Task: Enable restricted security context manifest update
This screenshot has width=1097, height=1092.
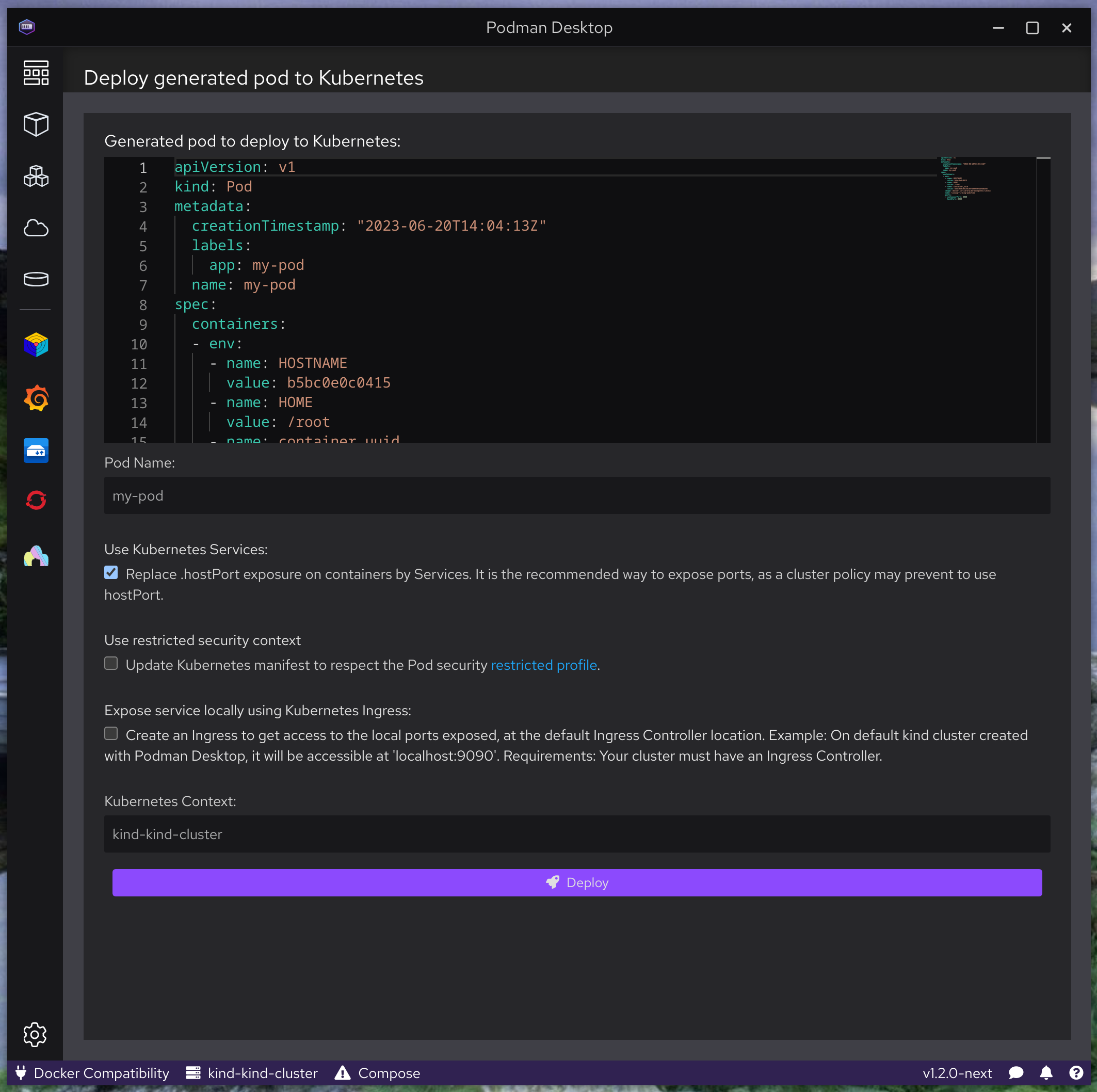Action: [x=111, y=663]
